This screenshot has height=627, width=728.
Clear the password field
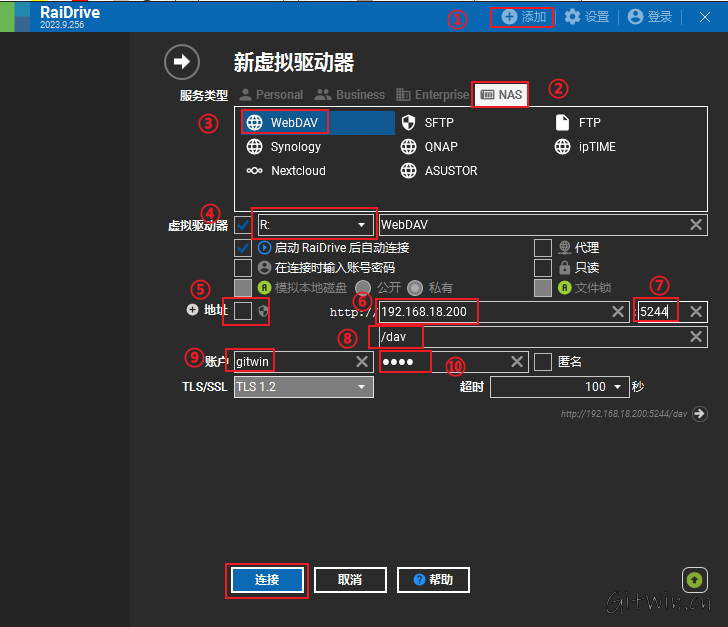pyautogui.click(x=517, y=362)
